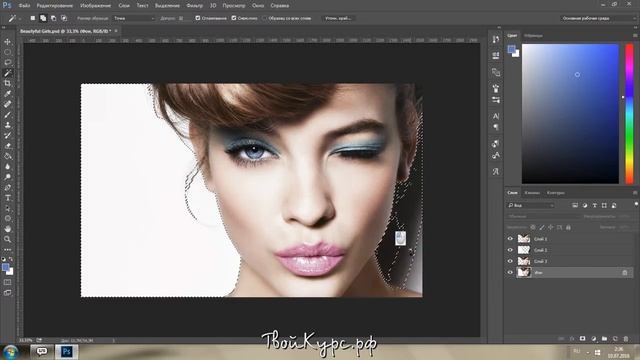Viewport: 640px width, 360px height.
Task: Select the Blur tool
Action: (x=7, y=167)
